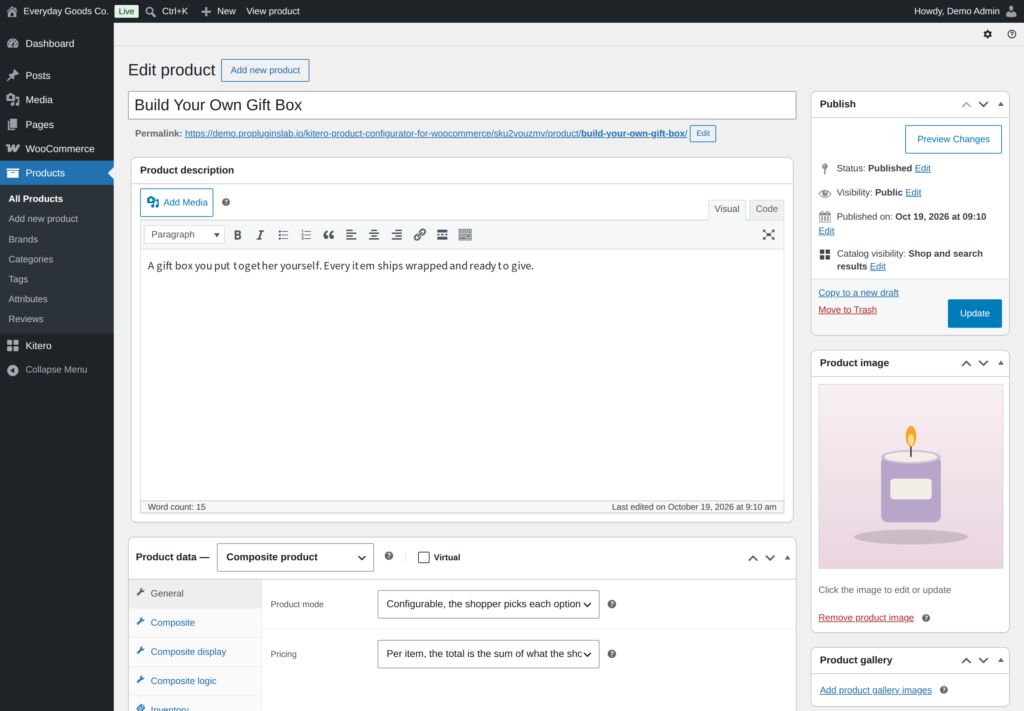Collapse the admin sidebar menu

(57, 370)
